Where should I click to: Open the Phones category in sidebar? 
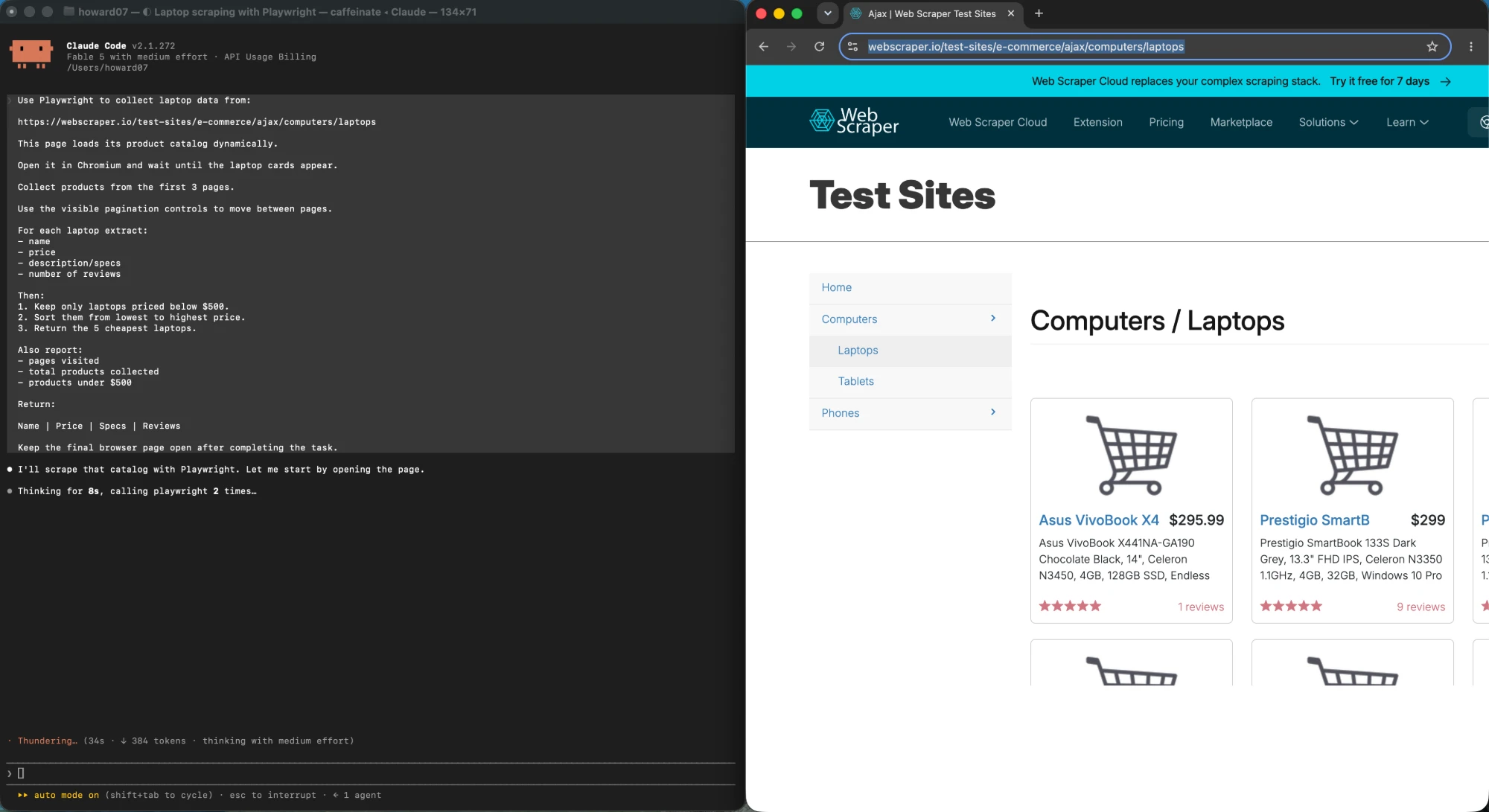coord(840,413)
